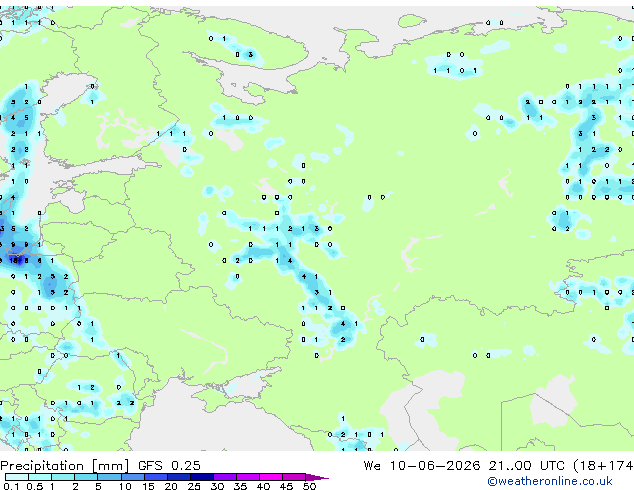Pick the 20–25 mm dark blue legend box
Screen dimensions: 634x490
[179, 477]
